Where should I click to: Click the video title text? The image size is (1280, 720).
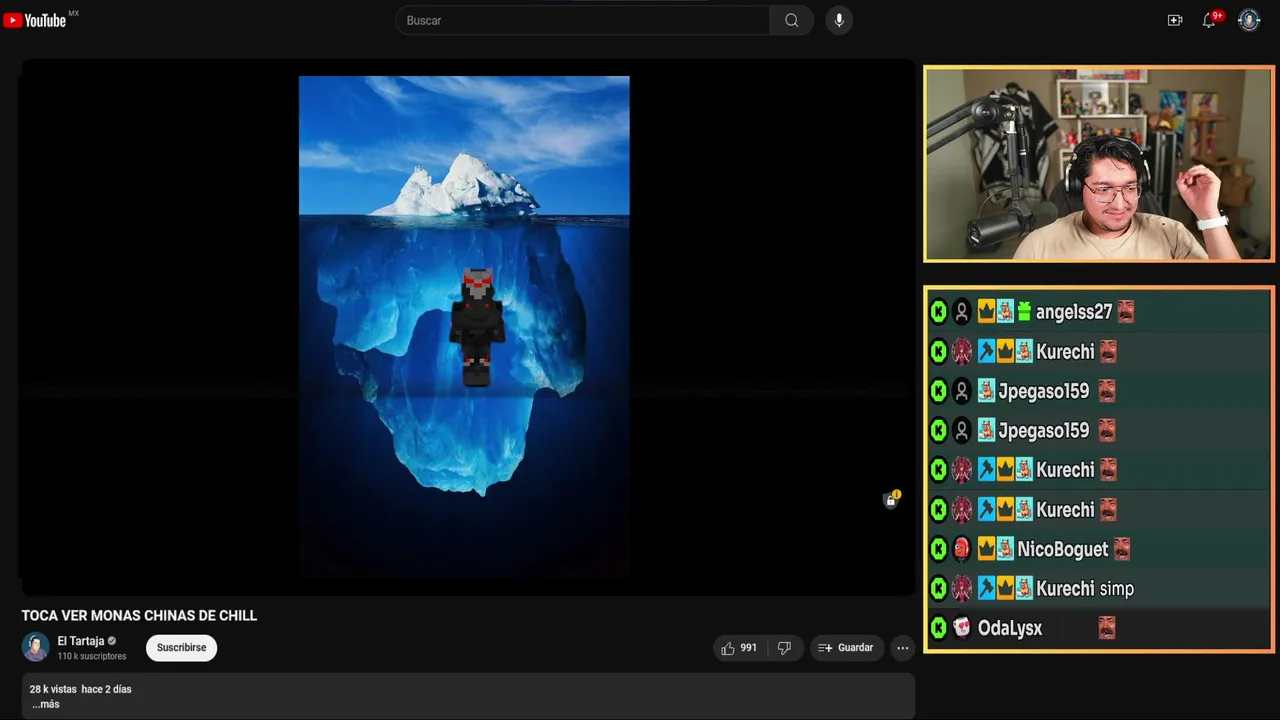(139, 616)
